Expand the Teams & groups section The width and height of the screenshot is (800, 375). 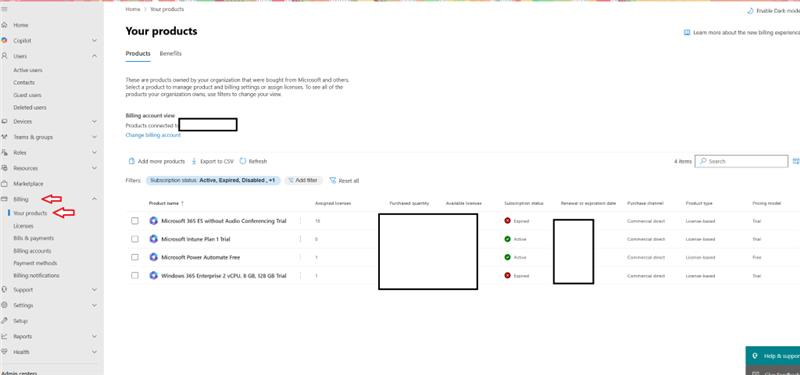33,137
